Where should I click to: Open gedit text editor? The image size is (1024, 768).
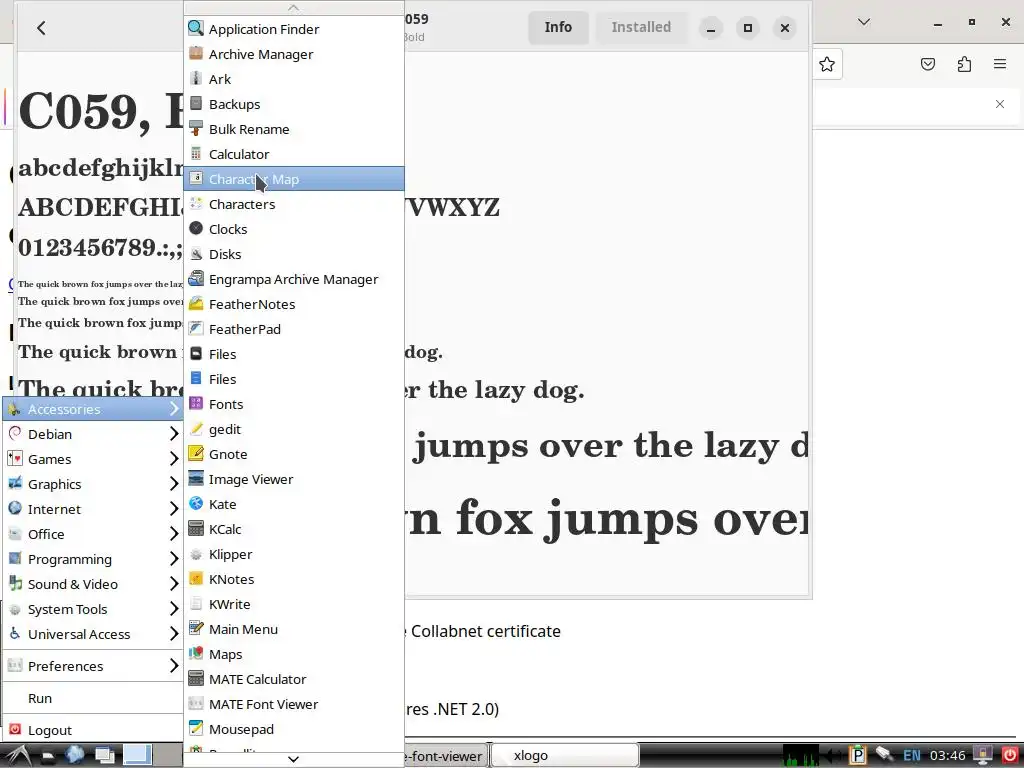[x=294, y=429]
